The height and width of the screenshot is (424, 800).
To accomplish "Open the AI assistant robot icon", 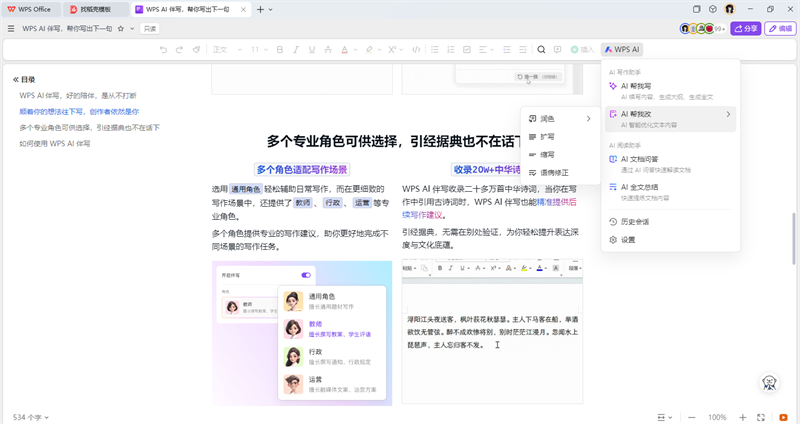I will pyautogui.click(x=769, y=382).
